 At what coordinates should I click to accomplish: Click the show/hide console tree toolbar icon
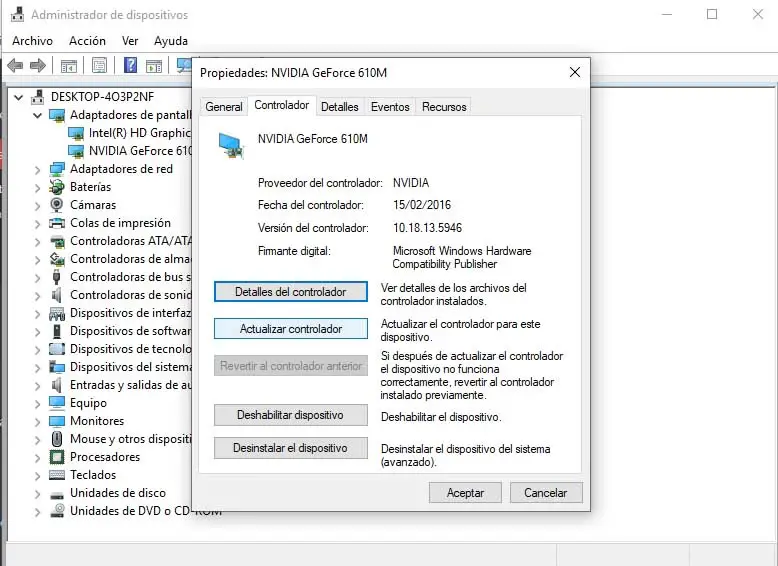(x=68, y=65)
